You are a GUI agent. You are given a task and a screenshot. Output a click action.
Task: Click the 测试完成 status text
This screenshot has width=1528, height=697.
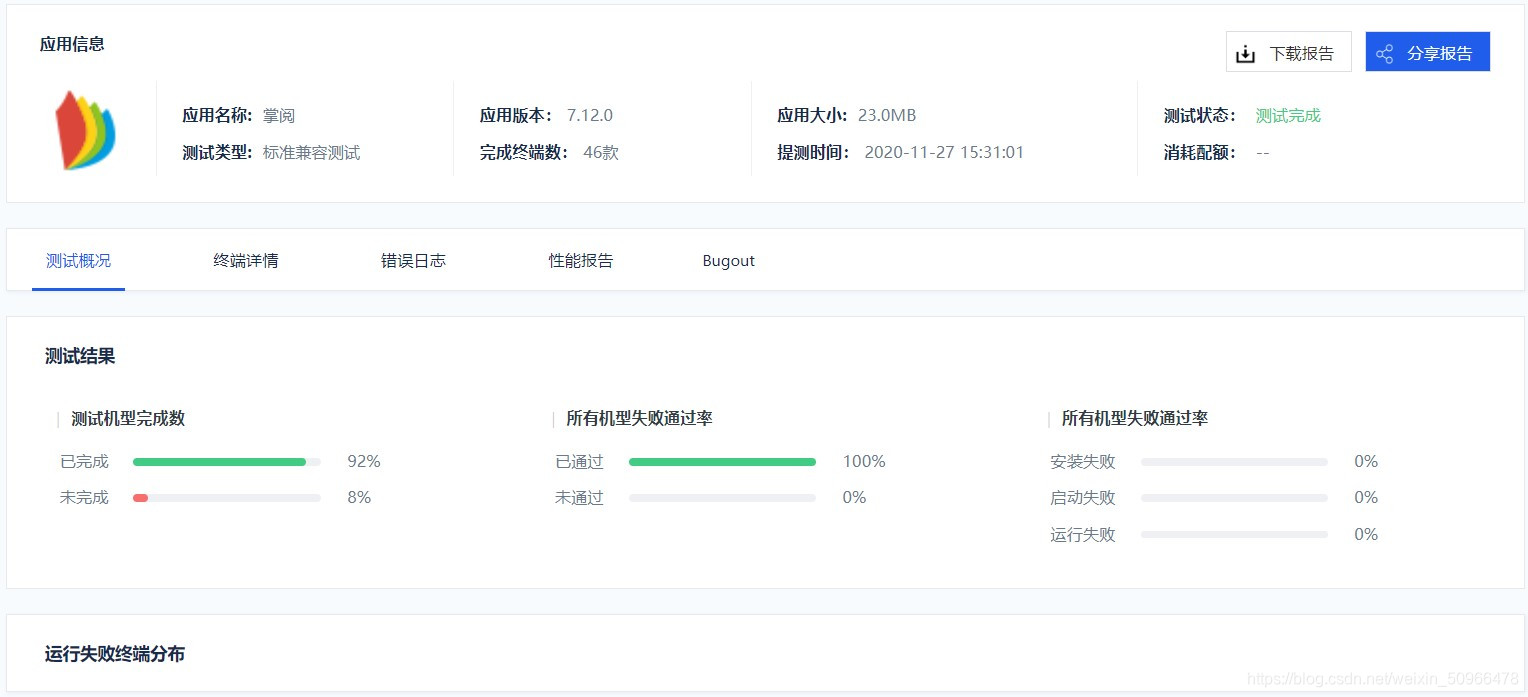1288,116
